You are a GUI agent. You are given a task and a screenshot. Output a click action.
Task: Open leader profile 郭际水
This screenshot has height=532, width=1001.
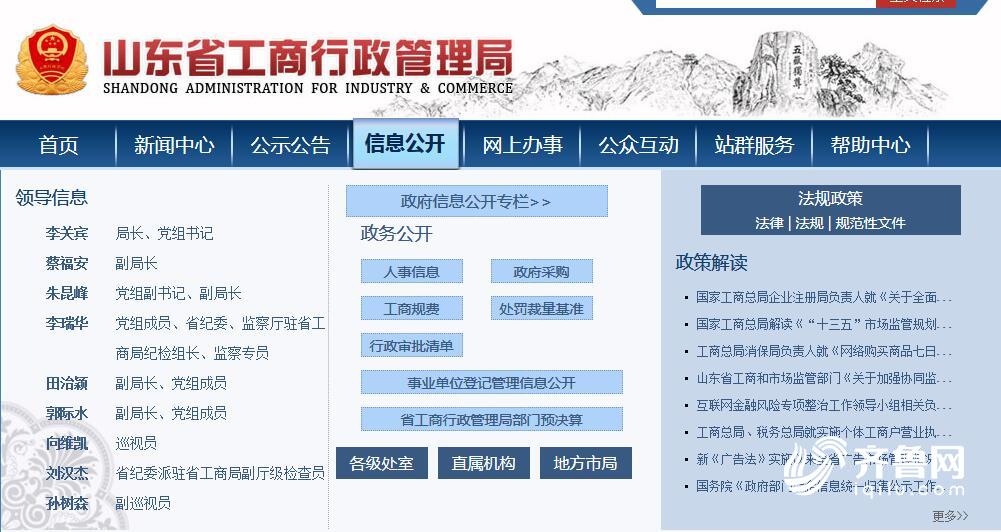[66, 413]
